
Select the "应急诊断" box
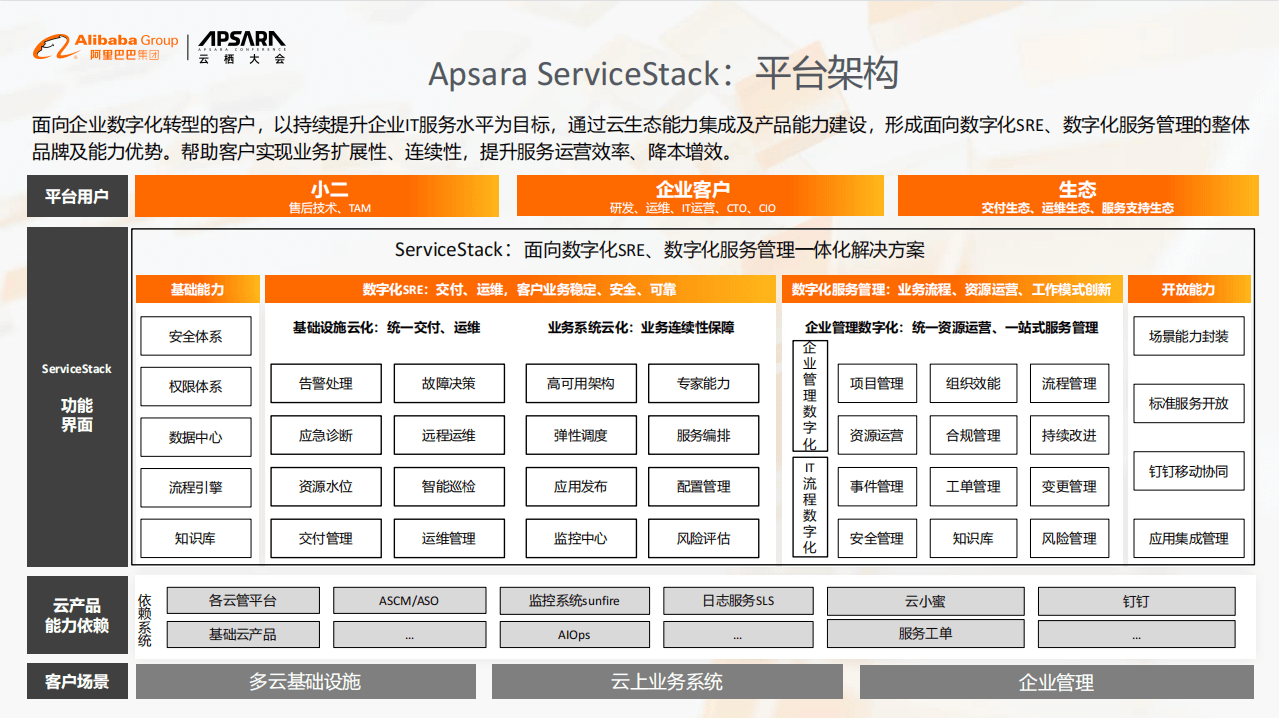pos(326,435)
